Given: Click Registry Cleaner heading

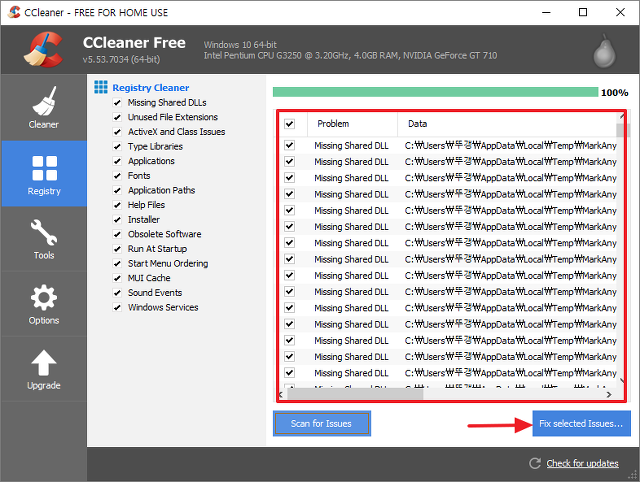Looking at the screenshot, I should [x=151, y=87].
